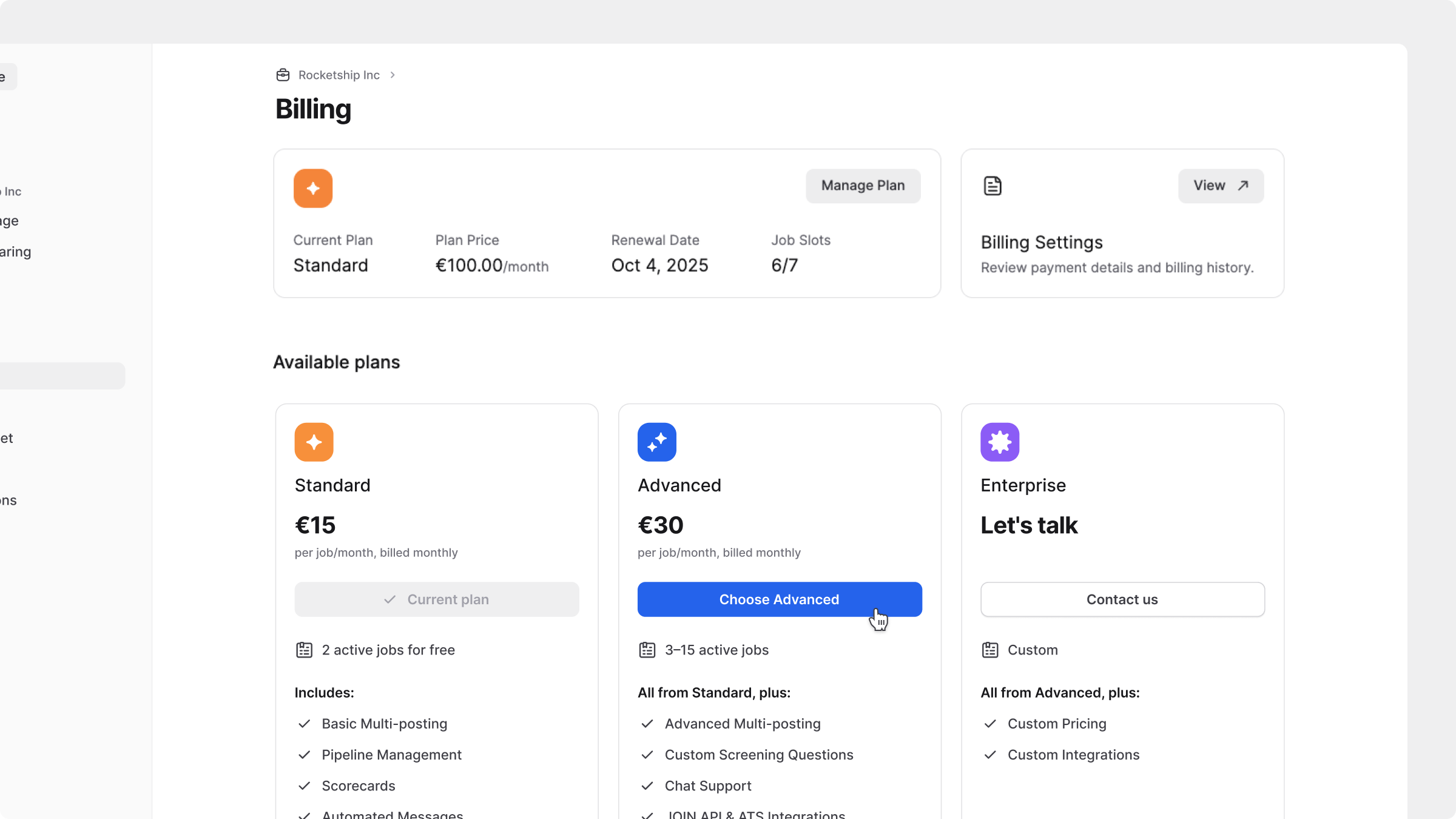Open Billing Settings via View button
Screen dimensions: 1456x819
[1221, 186]
